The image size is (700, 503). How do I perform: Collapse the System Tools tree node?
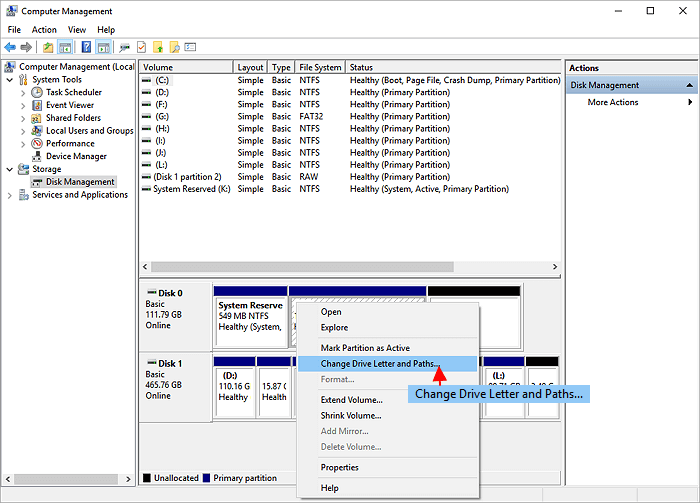click(10, 79)
